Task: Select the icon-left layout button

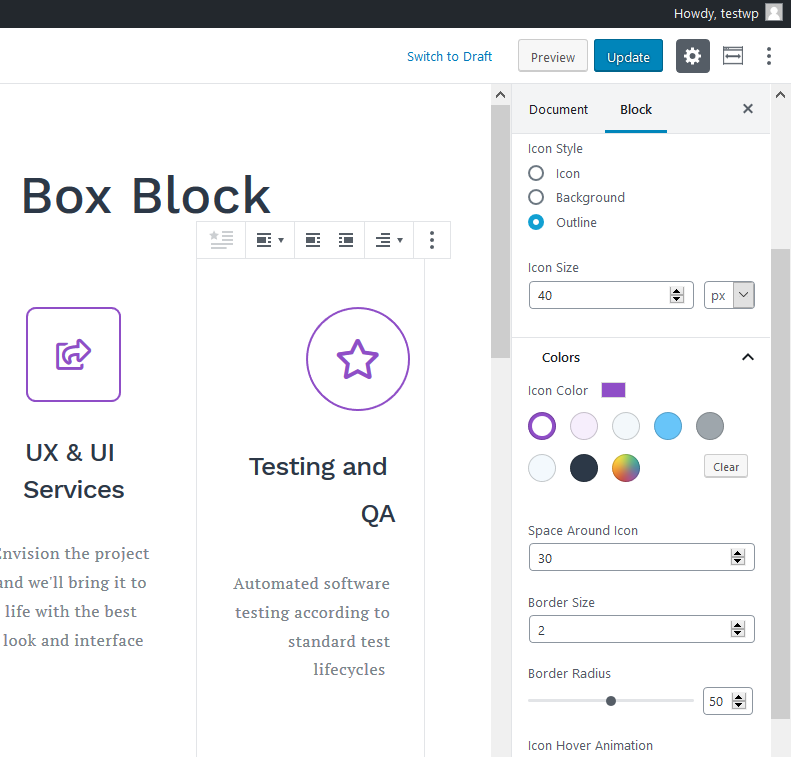Action: pos(313,240)
